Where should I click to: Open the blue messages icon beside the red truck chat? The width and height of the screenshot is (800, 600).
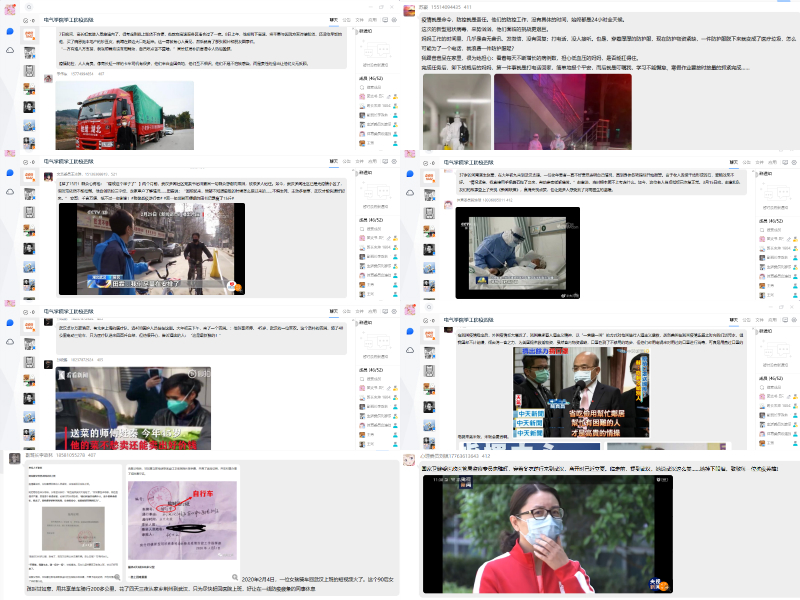click(x=10, y=32)
